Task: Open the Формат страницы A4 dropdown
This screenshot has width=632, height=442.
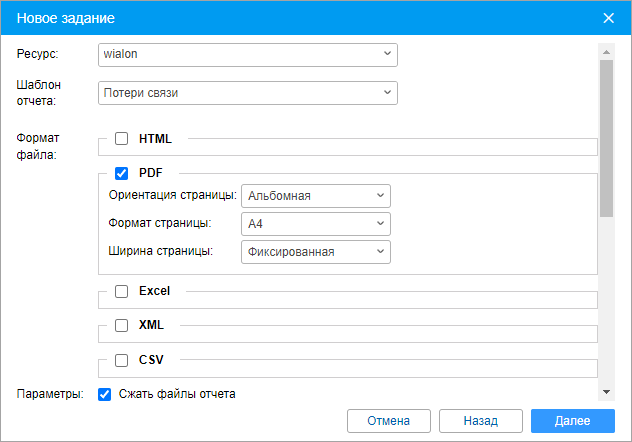Action: click(x=316, y=224)
